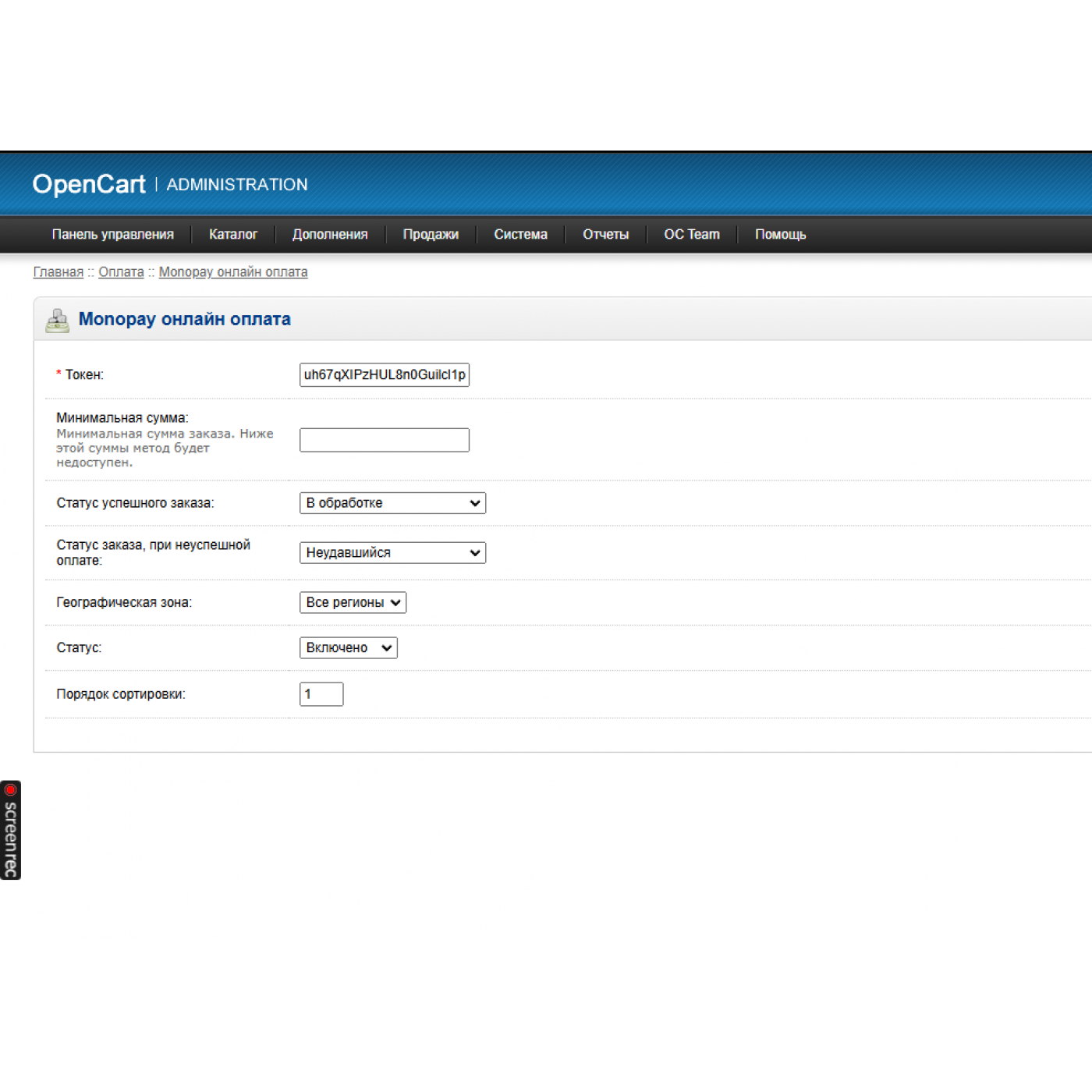Viewport: 1092px width, 1092px height.
Task: Open the Географическая зона dropdown
Action: click(x=353, y=603)
